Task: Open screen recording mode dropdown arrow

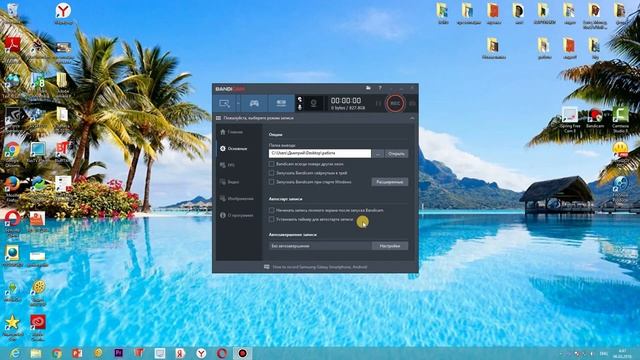Action: click(238, 104)
